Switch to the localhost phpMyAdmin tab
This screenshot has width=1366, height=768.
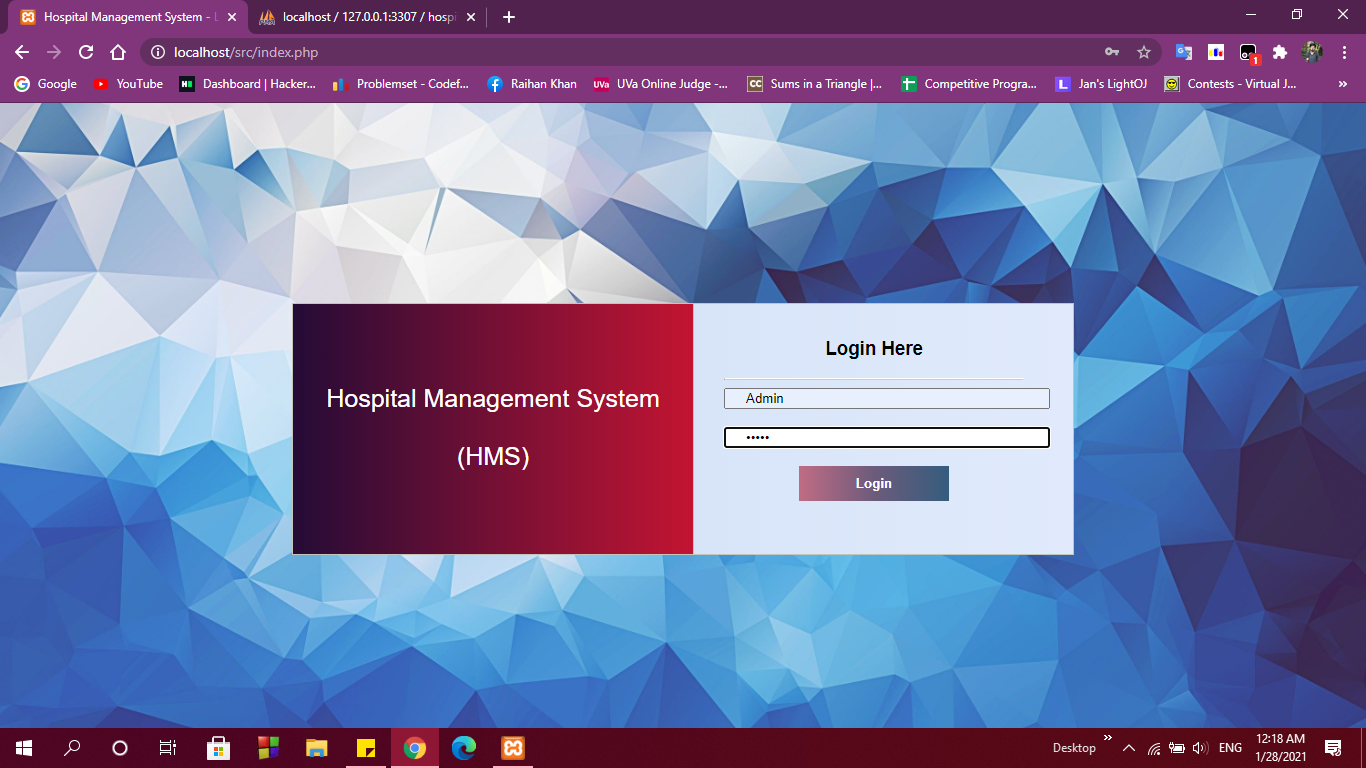360,16
